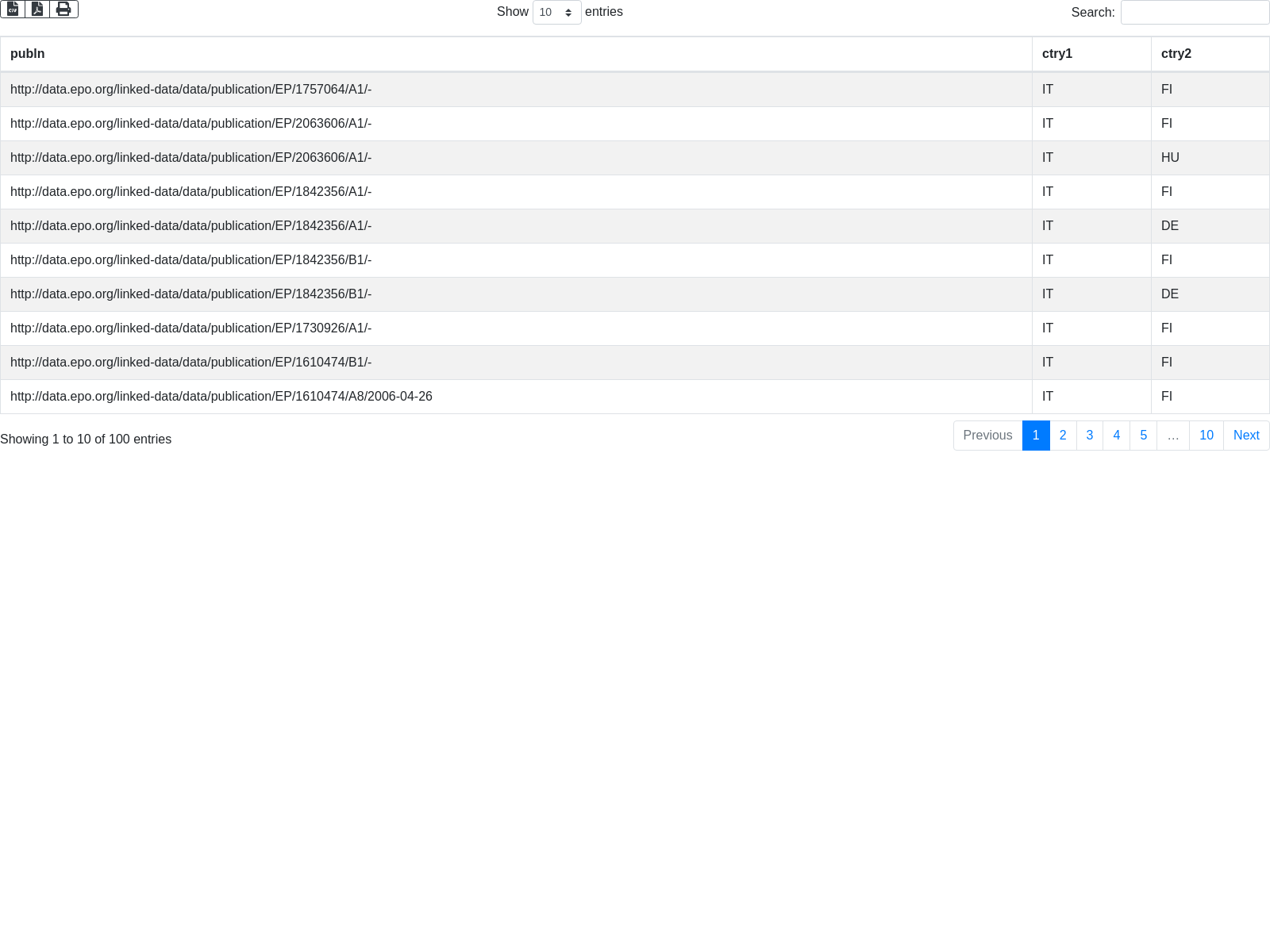Screen dimensions: 1270x952
Task: Export the table as CSV
Action: pos(13,9)
